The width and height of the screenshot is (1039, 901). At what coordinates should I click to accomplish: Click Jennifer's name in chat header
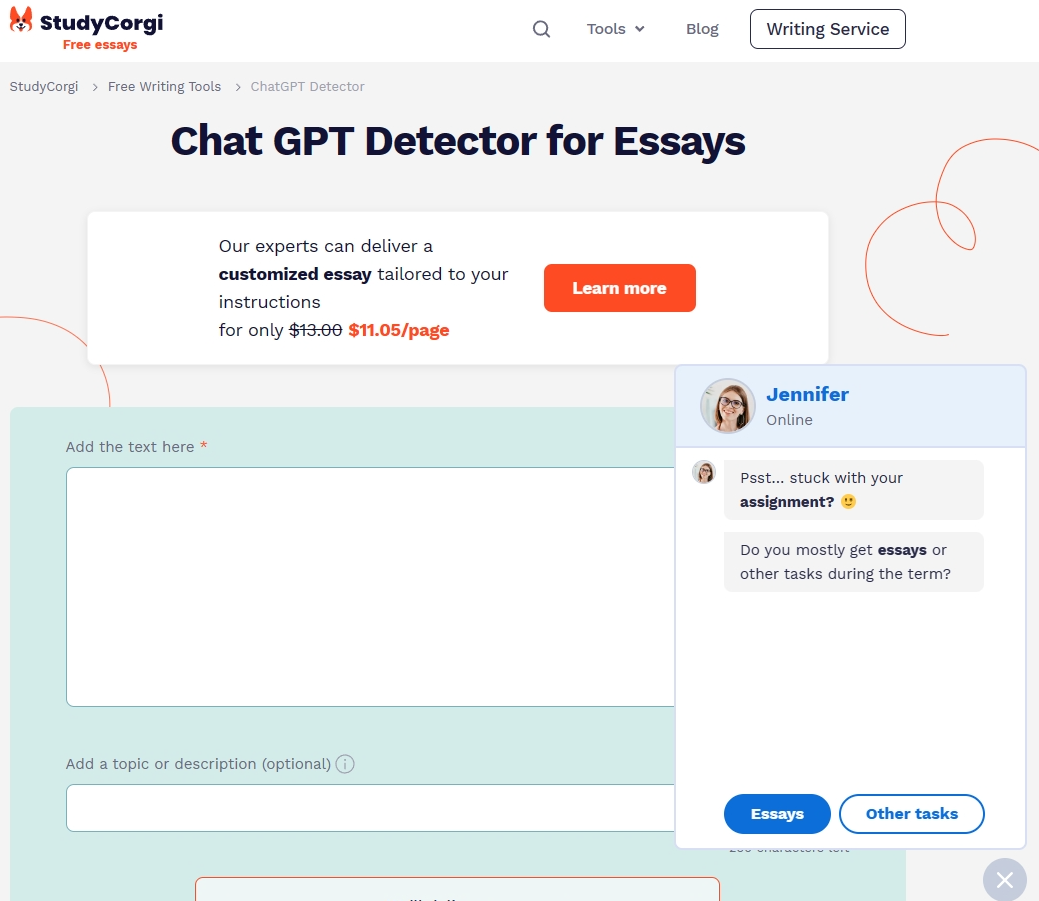pyautogui.click(x=807, y=394)
